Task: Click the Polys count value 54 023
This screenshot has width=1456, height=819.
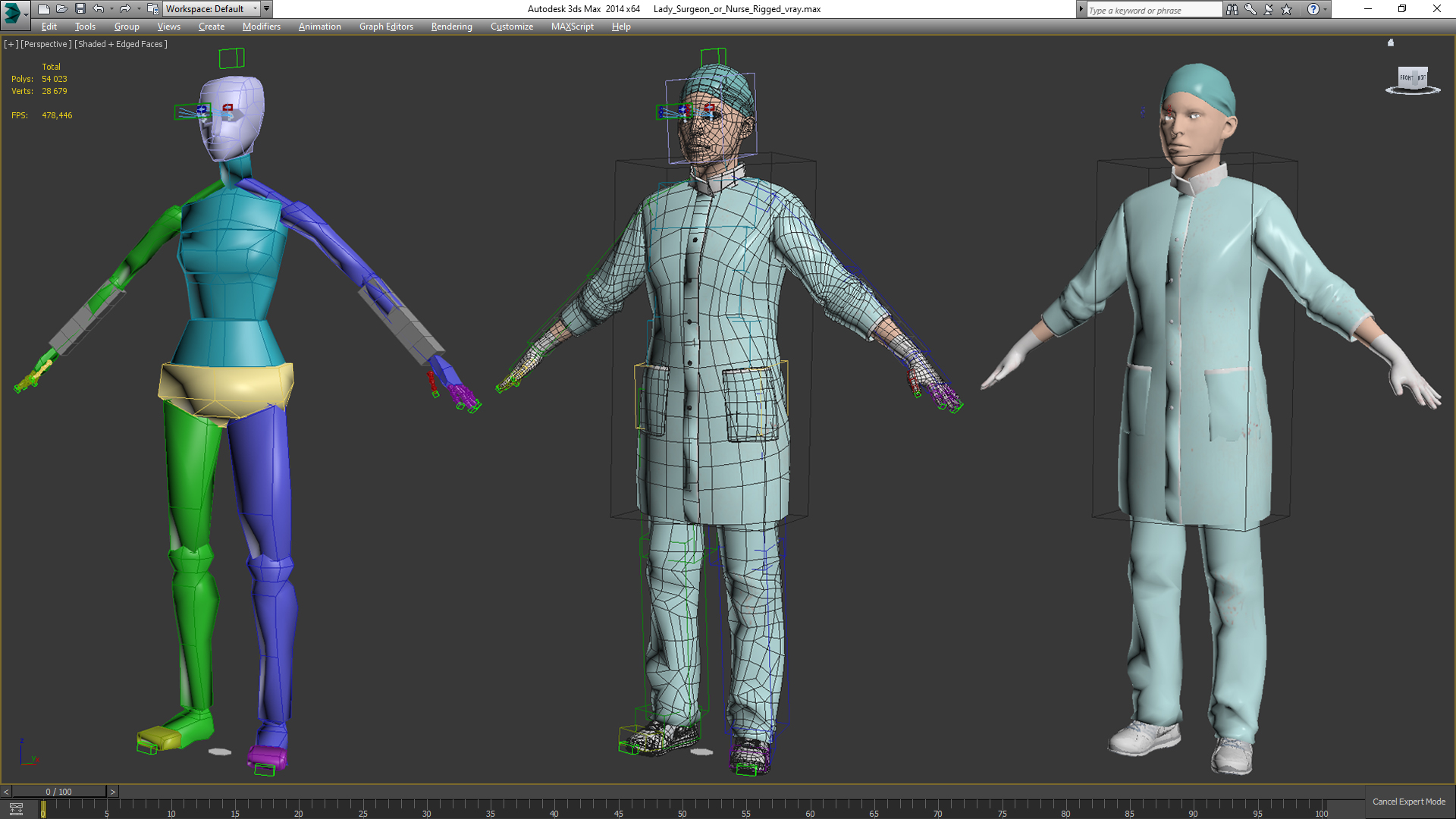Action: click(x=55, y=79)
